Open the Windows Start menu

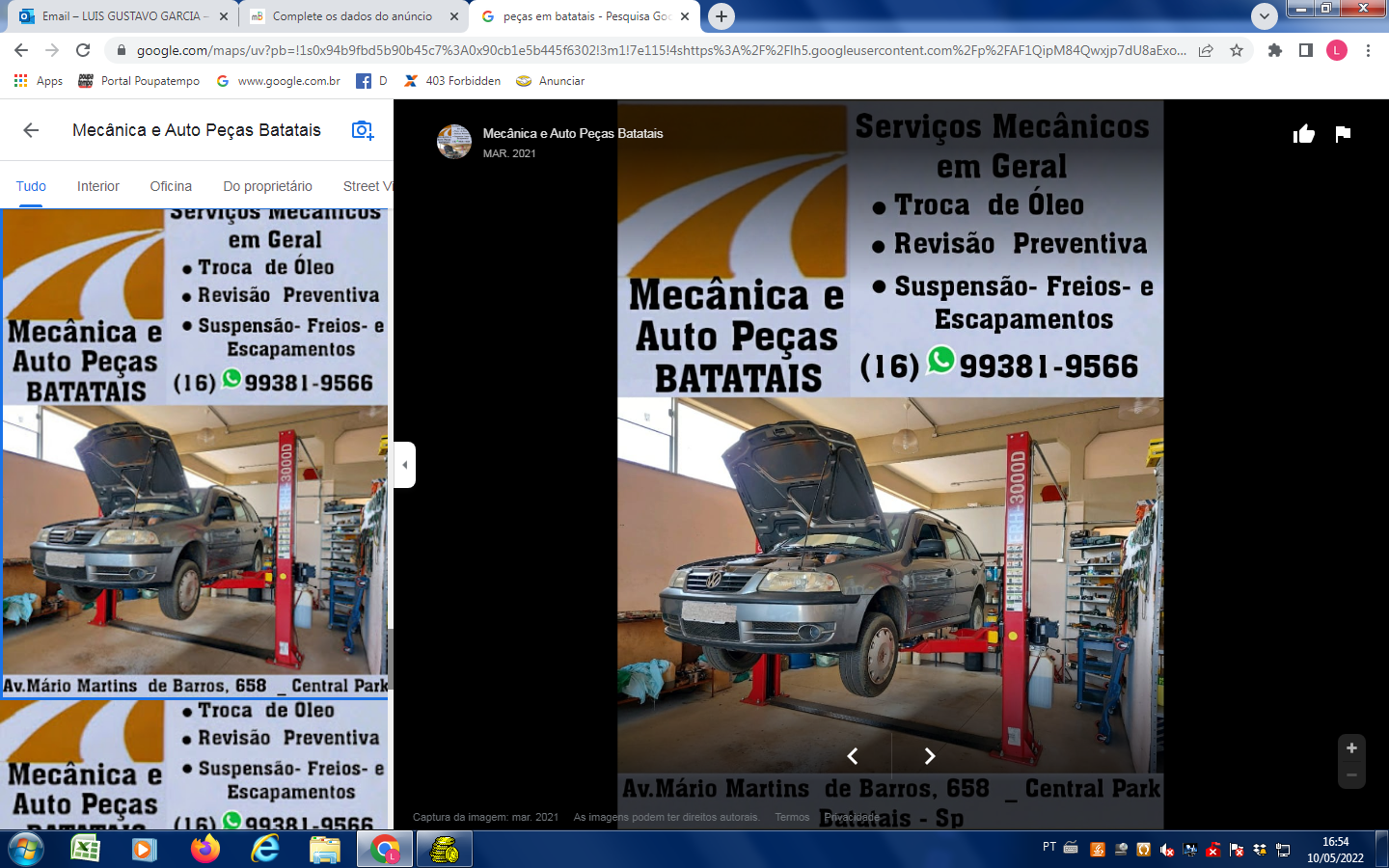[x=25, y=849]
